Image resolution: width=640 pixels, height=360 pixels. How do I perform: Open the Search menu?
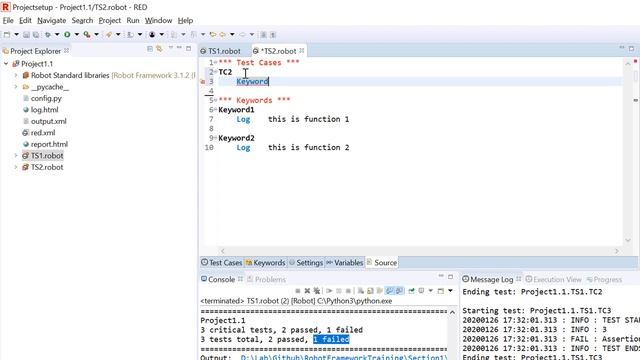coord(82,20)
